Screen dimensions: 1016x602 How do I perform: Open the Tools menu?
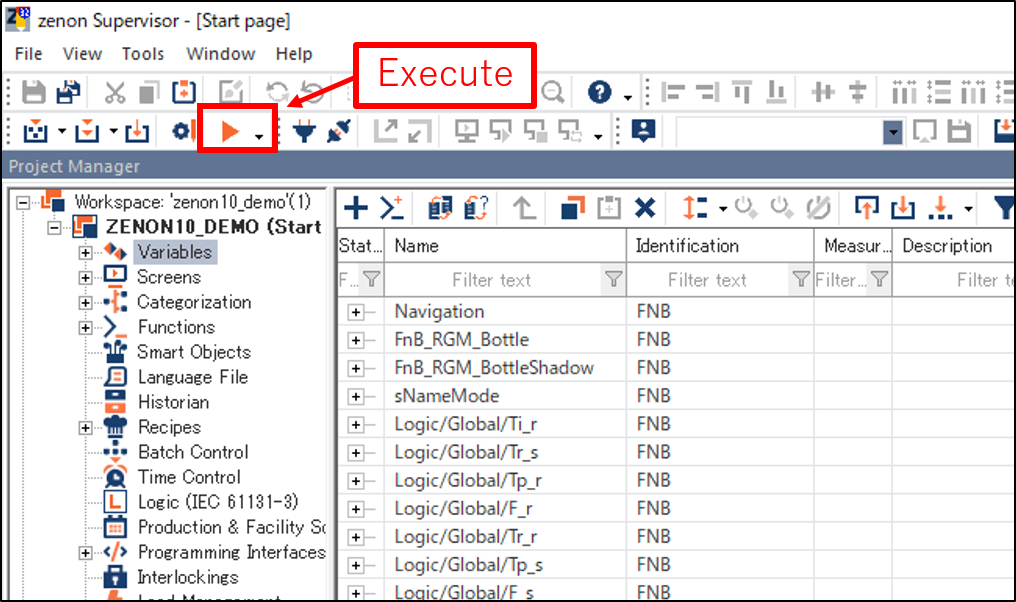click(143, 54)
